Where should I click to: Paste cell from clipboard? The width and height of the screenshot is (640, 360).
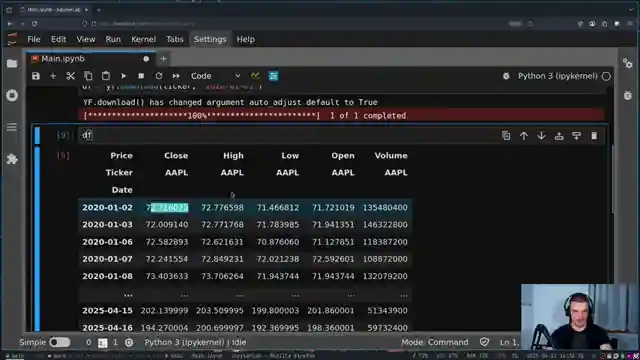[x=106, y=76]
